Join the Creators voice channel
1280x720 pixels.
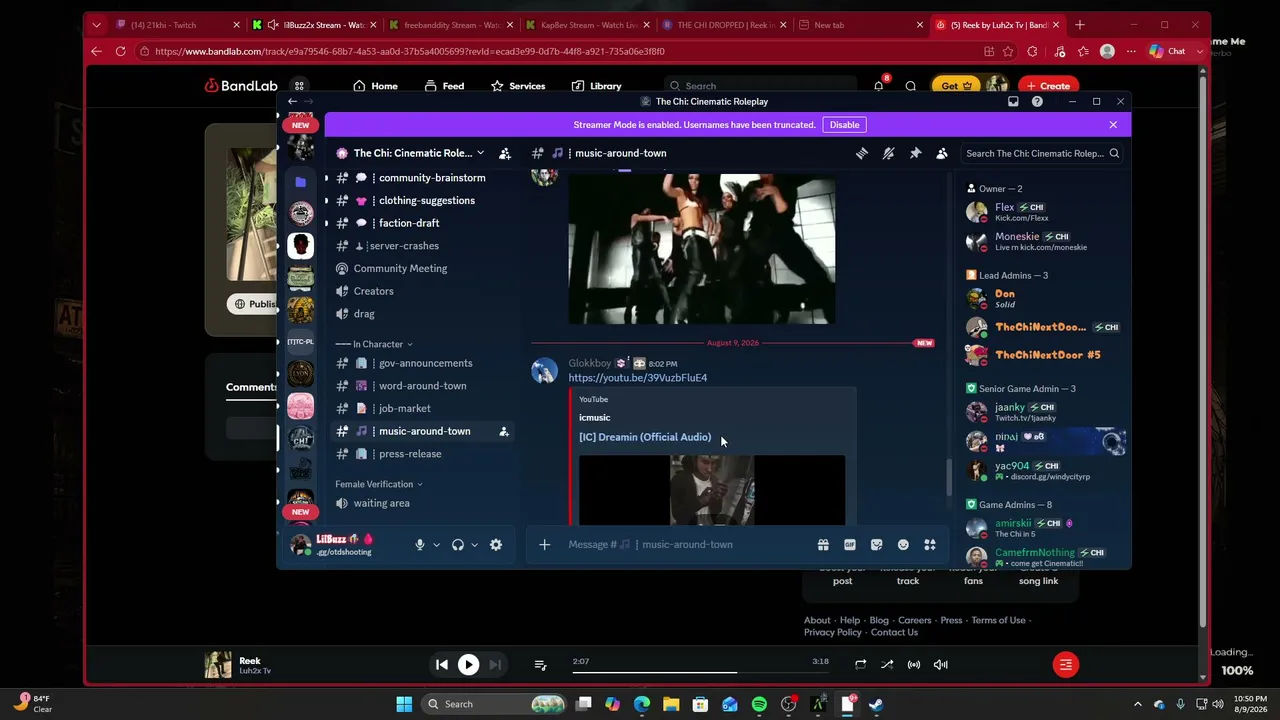[422, 291]
